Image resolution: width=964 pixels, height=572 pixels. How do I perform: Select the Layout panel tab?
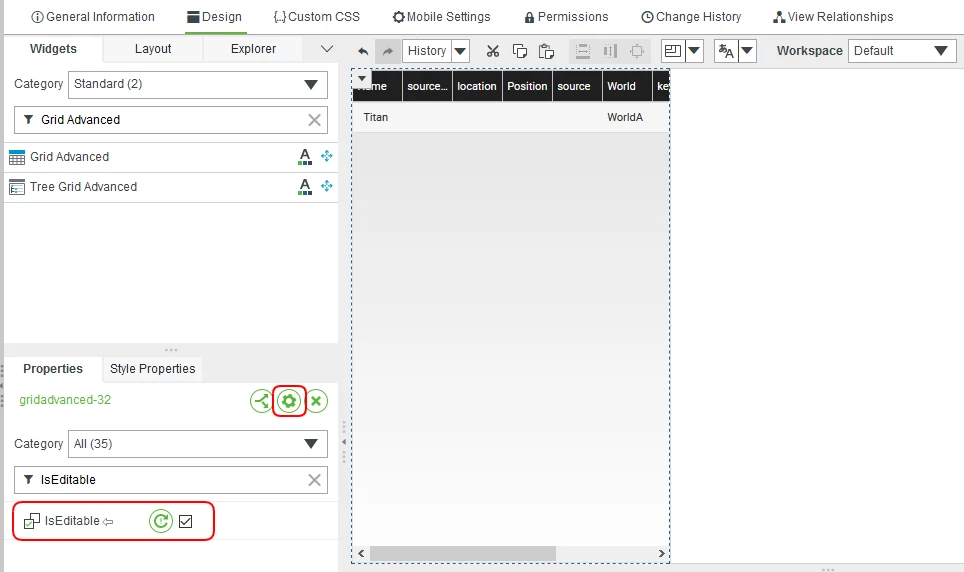coord(153,49)
